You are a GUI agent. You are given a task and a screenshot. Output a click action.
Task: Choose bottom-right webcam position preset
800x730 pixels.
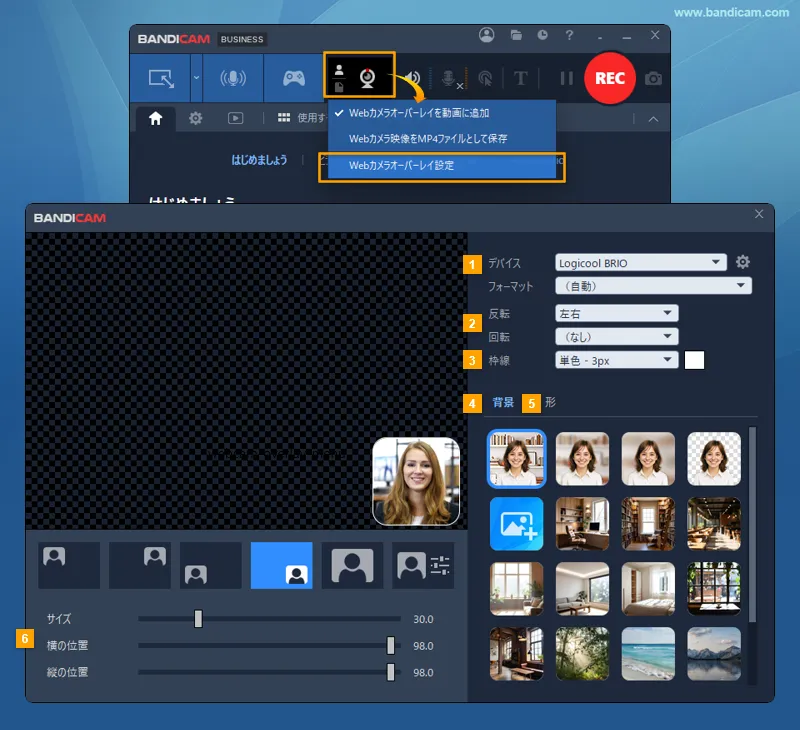click(282, 565)
